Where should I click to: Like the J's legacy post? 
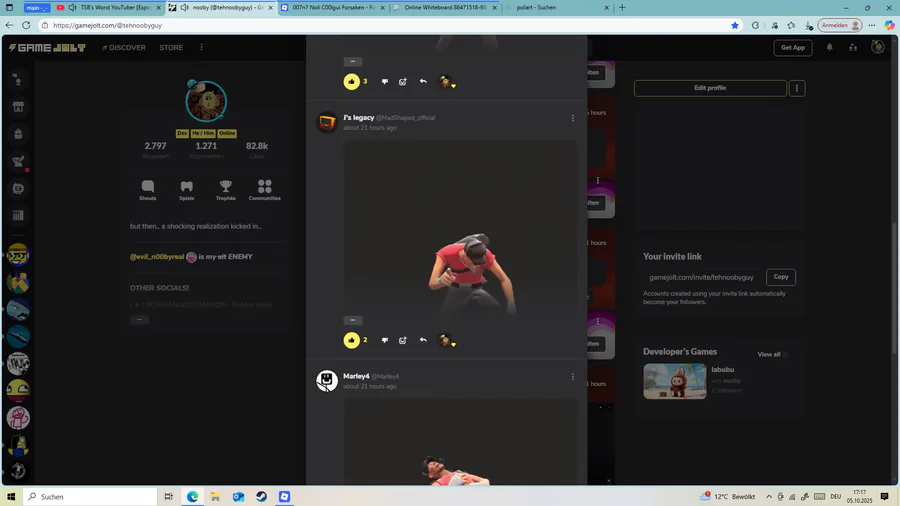tap(351, 340)
